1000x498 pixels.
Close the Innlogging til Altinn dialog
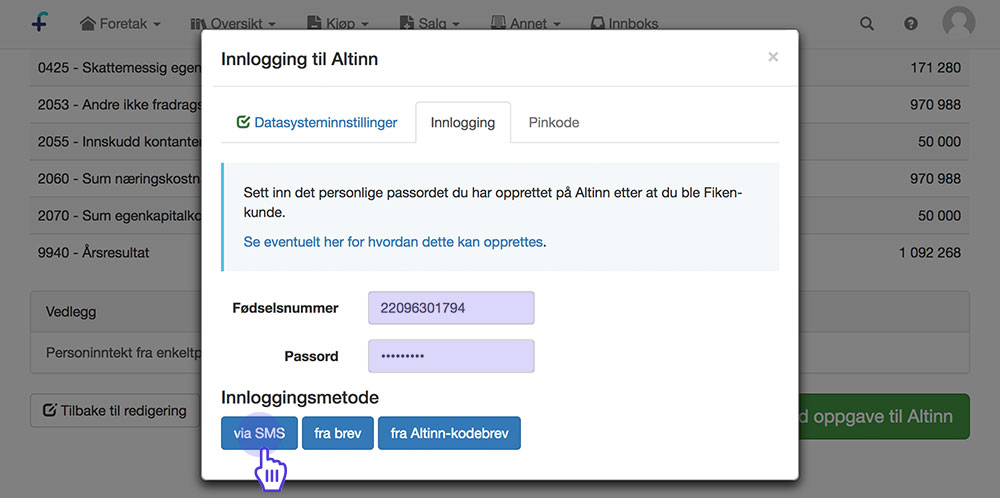point(773,57)
